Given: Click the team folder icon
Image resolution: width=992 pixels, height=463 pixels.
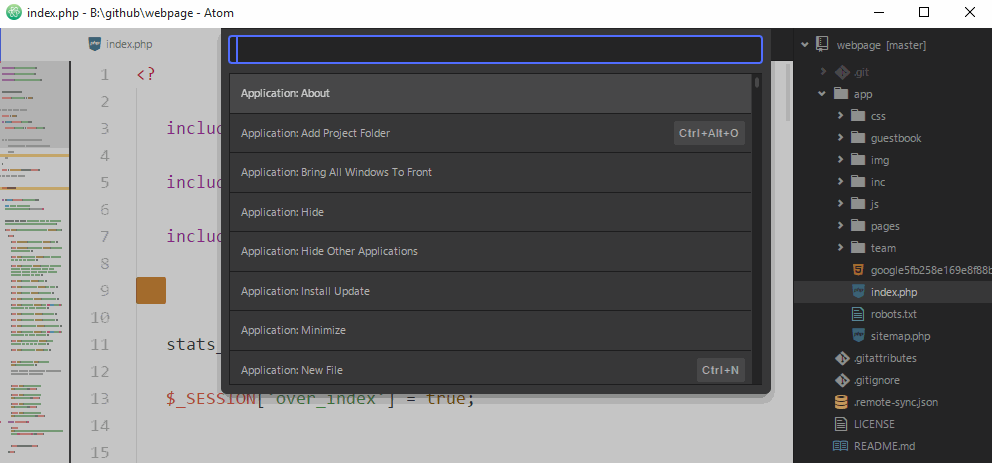Looking at the screenshot, I should pyautogui.click(x=858, y=248).
